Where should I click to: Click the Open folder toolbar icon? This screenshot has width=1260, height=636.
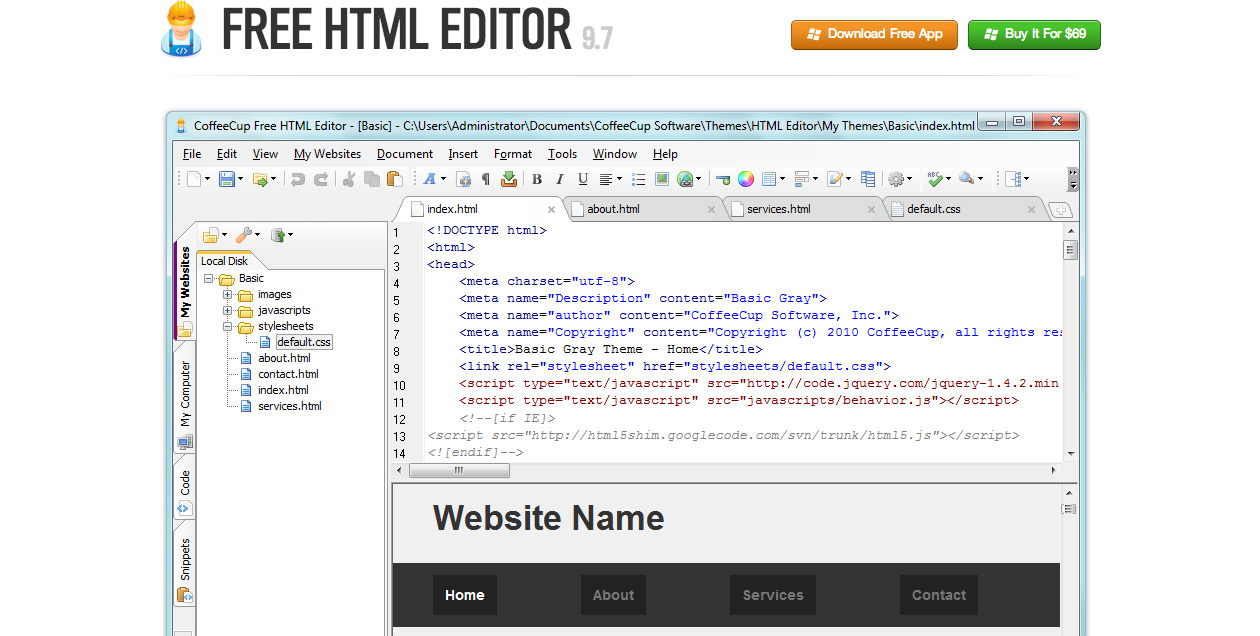[260, 179]
